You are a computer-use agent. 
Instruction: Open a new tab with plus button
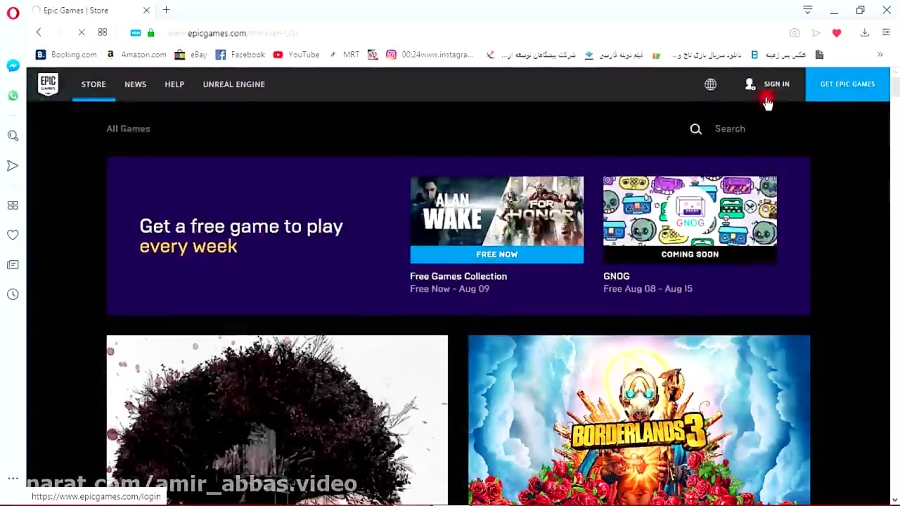[166, 10]
